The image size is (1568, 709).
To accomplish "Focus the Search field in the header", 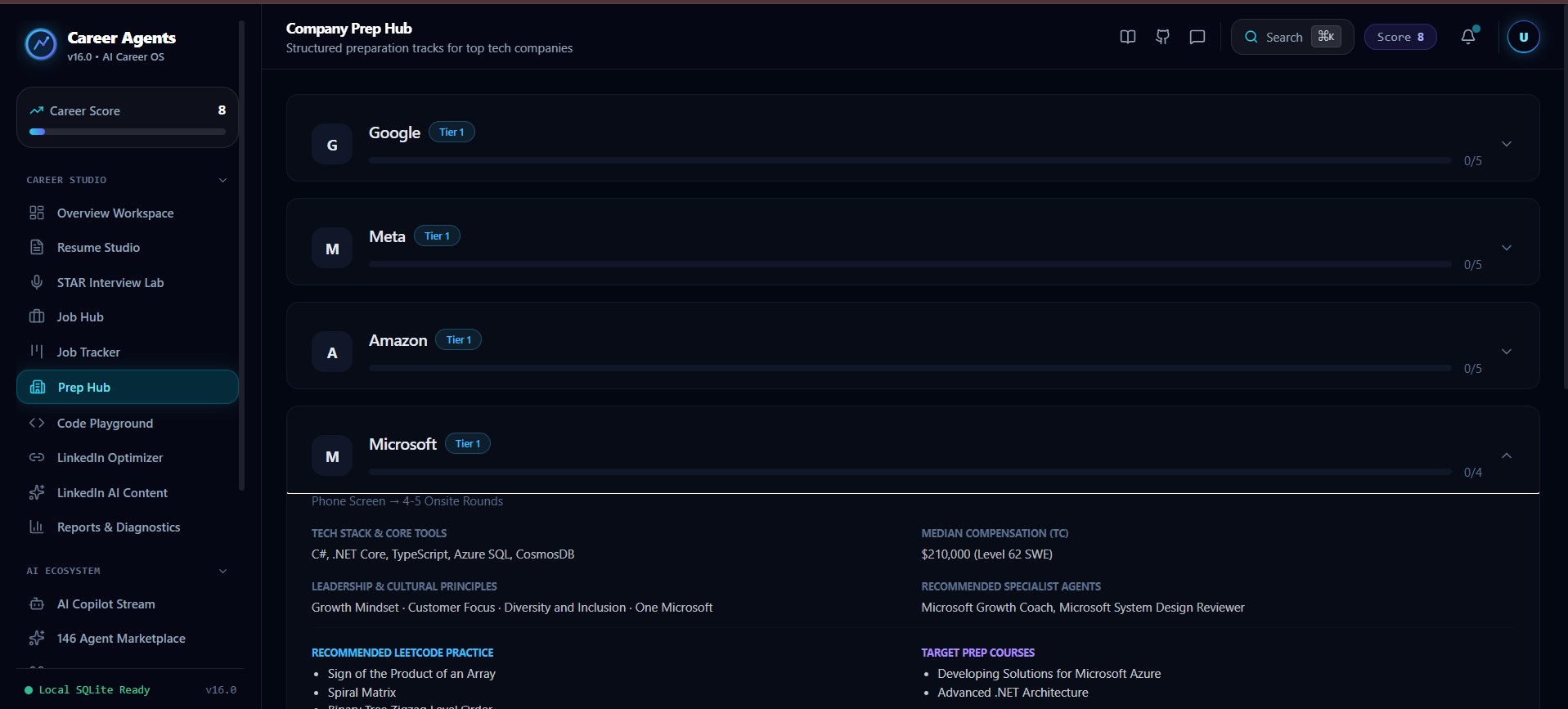I will point(1292,37).
